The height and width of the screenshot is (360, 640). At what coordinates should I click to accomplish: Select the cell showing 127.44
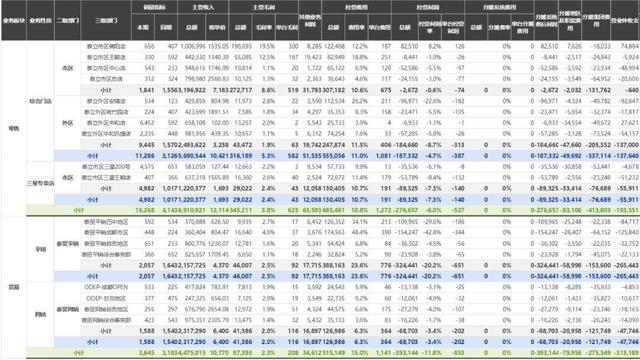point(220,167)
